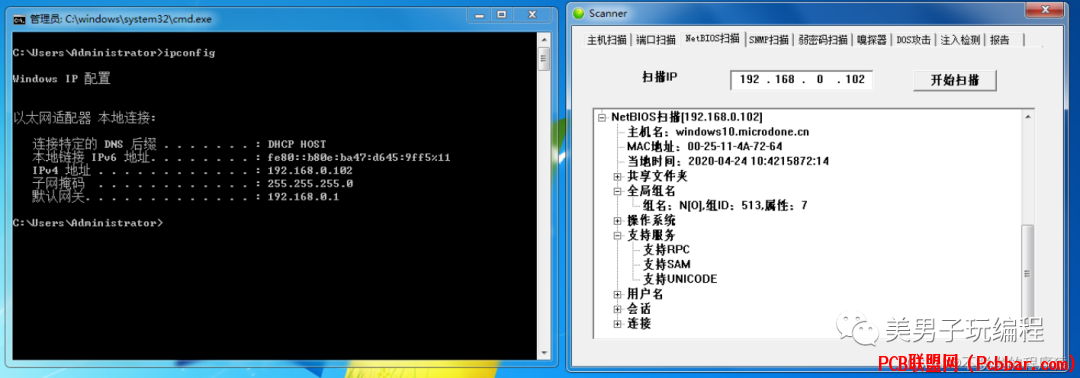The width and height of the screenshot is (1080, 378).
Task: Collapse the 支持服务 tree node
Action: (618, 235)
